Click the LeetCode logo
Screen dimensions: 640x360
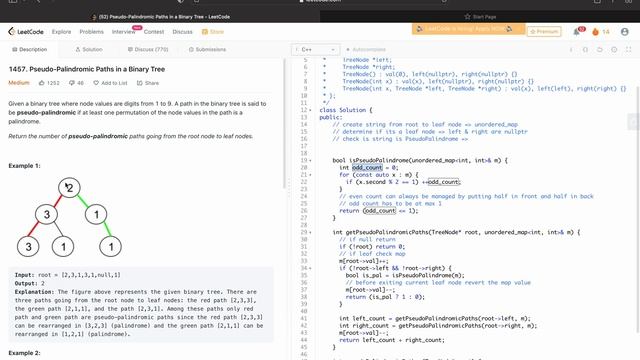tap(26, 31)
